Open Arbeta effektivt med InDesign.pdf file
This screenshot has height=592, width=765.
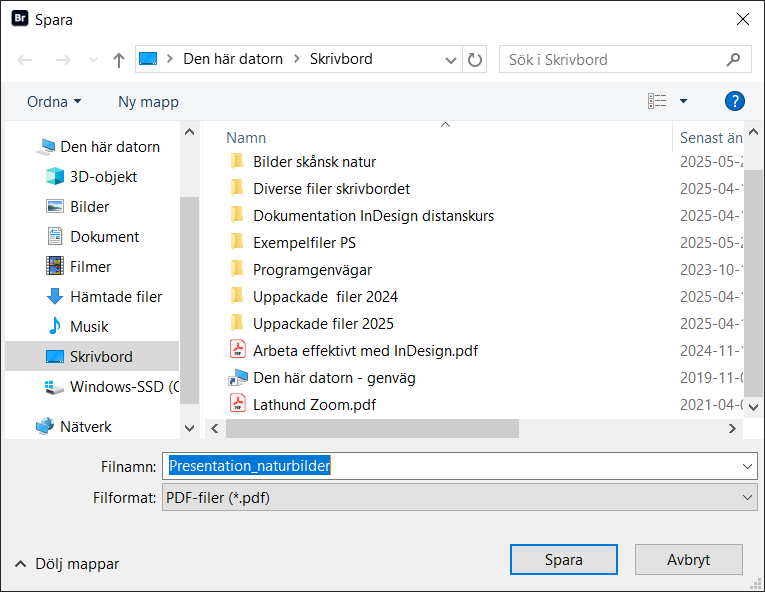click(x=365, y=350)
